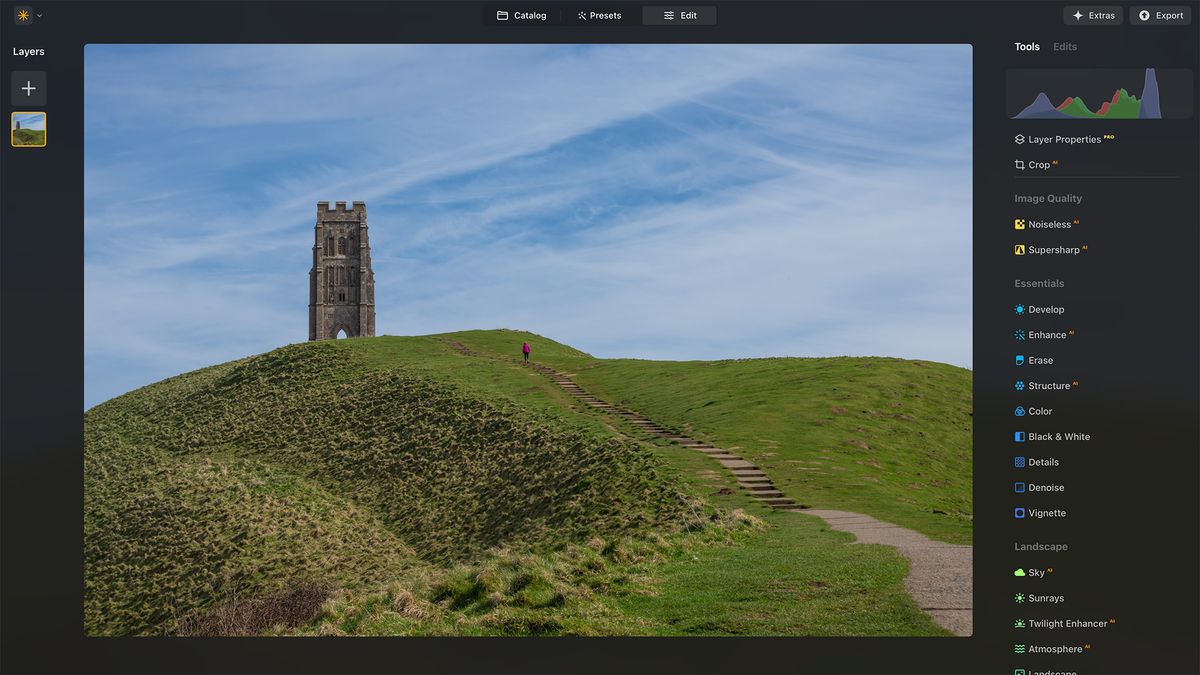Image resolution: width=1200 pixels, height=675 pixels.
Task: Open the Supersharp tool label
Action: [1054, 250]
